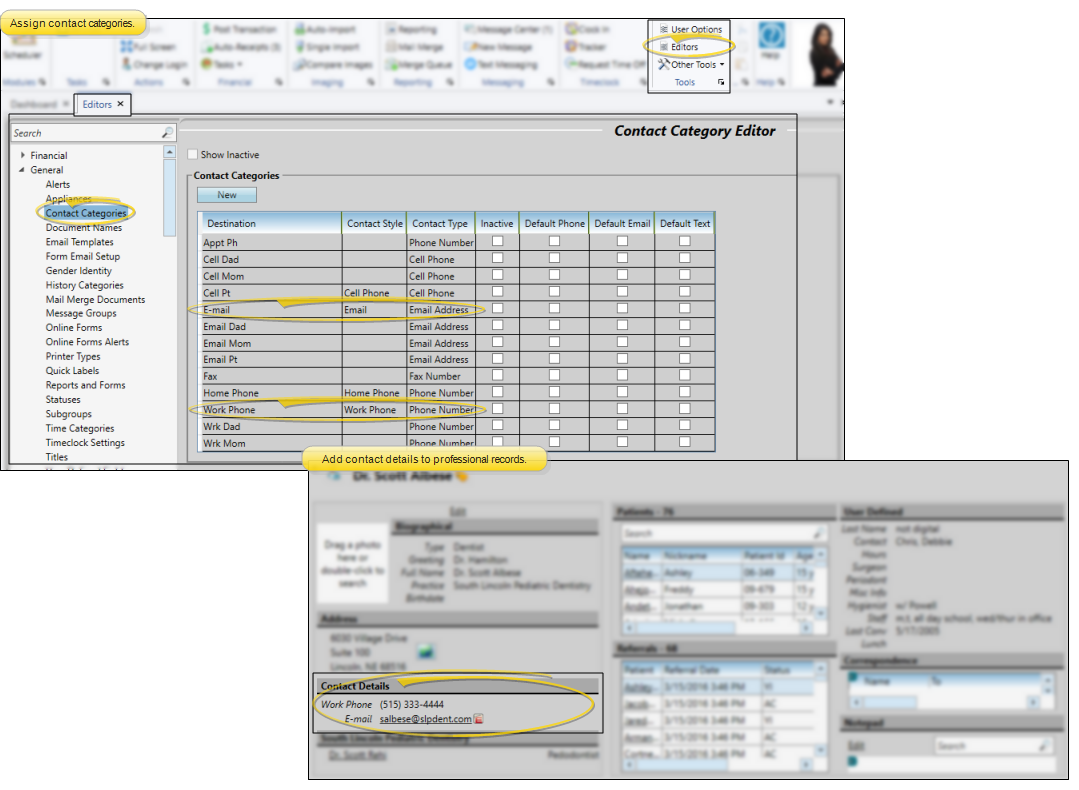The width and height of the screenshot is (1079, 790).
Task: Click the Tools group dialog launcher icon
Action: [721, 83]
